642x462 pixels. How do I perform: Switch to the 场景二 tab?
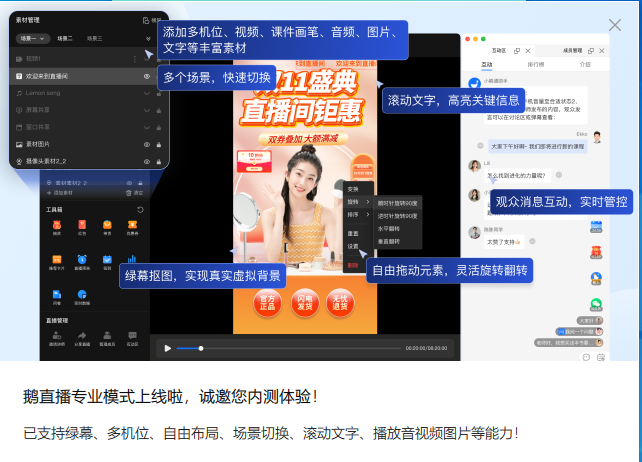(65, 38)
